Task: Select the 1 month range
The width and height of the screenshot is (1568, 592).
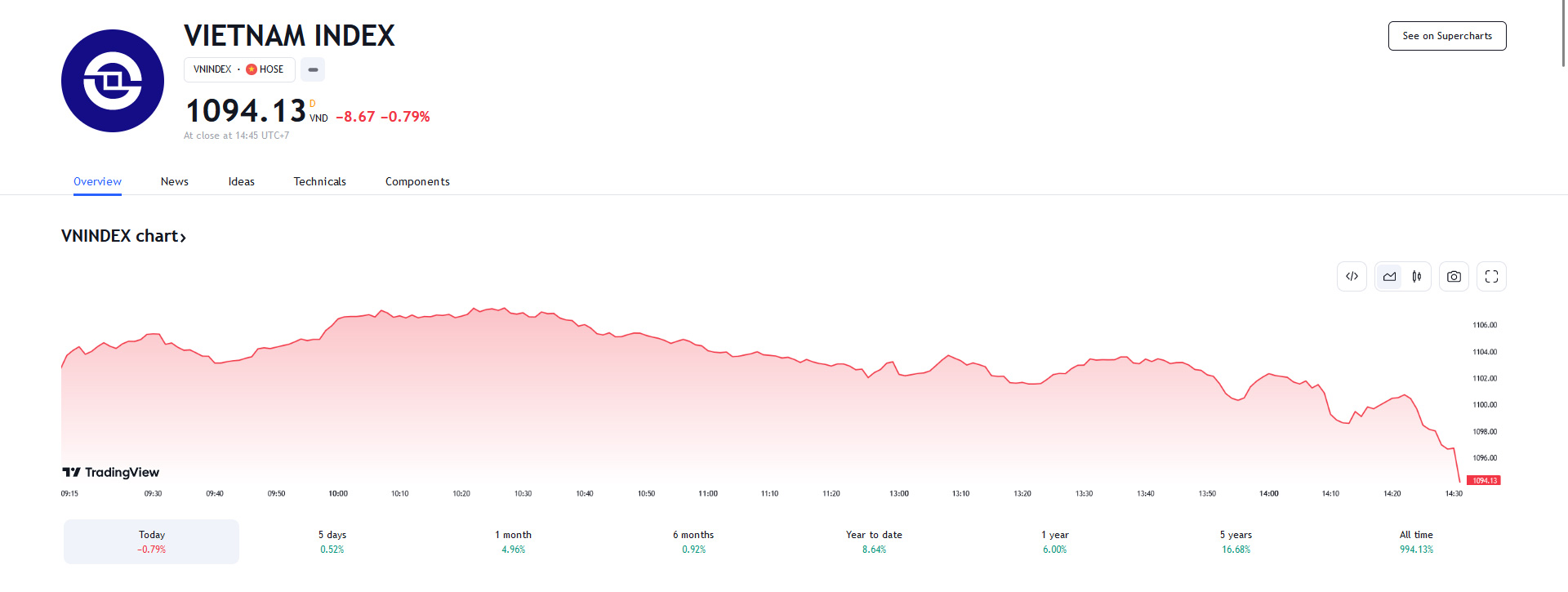Action: (513, 541)
